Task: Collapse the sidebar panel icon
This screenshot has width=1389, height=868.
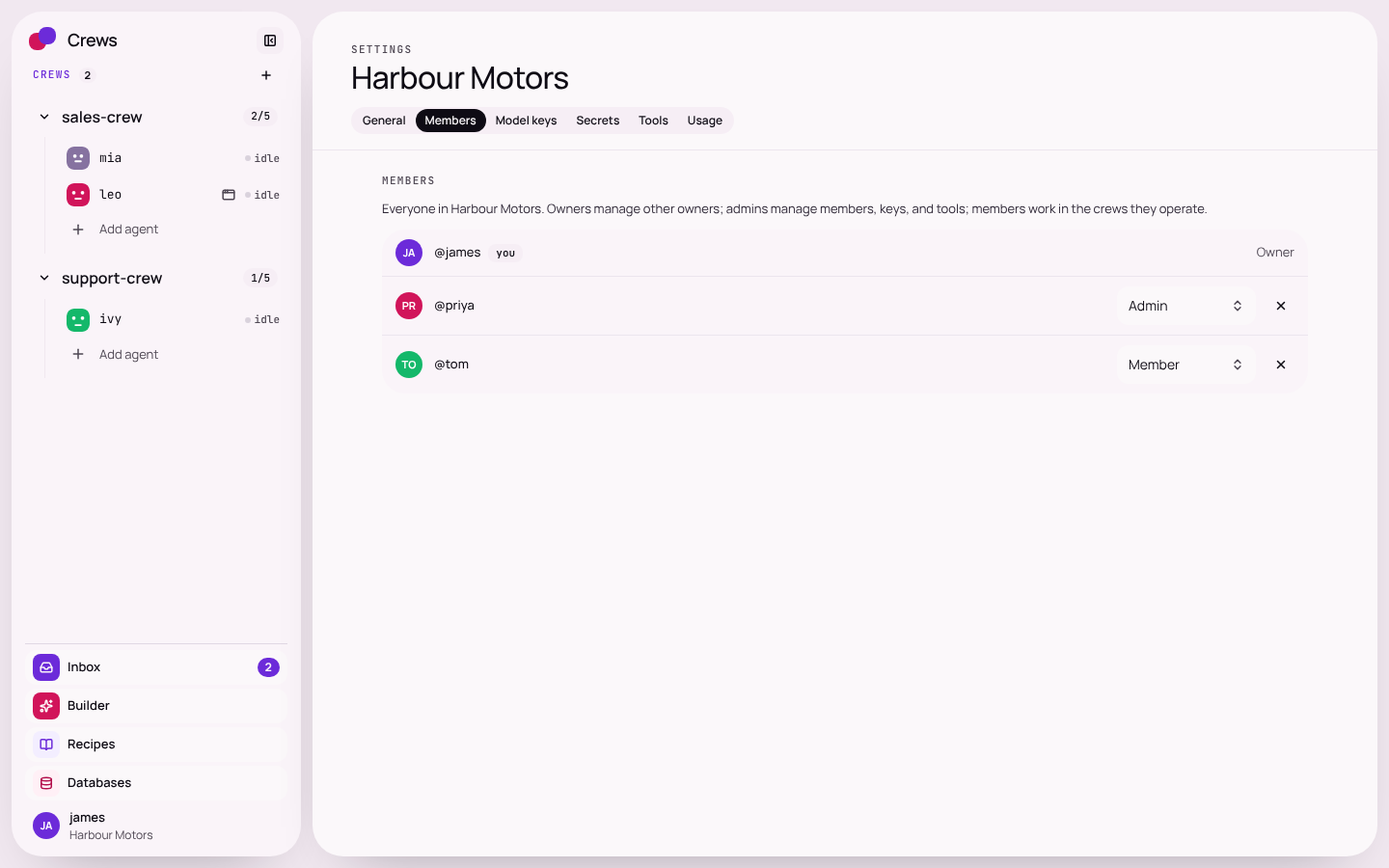Action: 270,41
